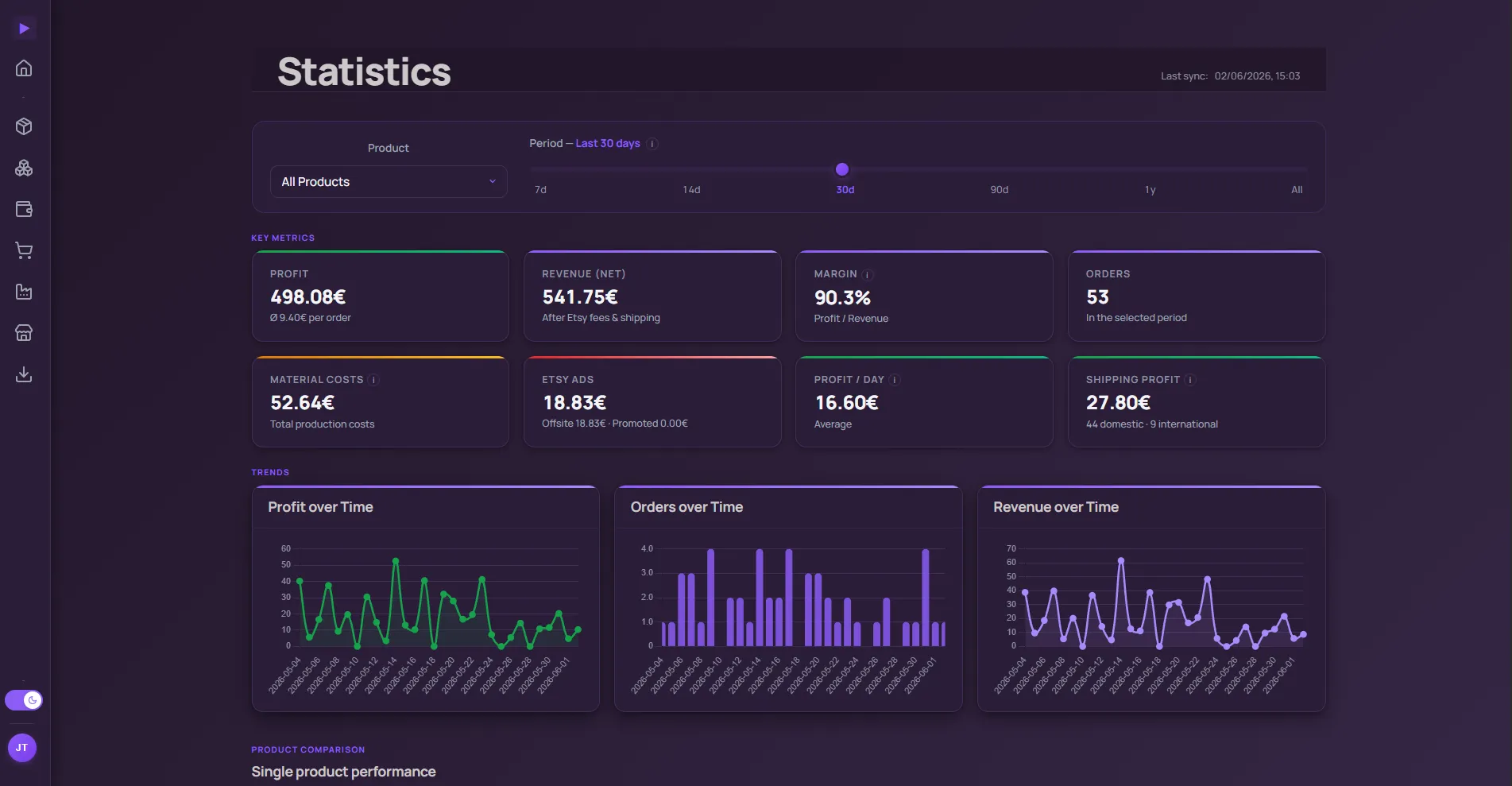
Task: Open the single-box products icon in sidebar
Action: [24, 126]
